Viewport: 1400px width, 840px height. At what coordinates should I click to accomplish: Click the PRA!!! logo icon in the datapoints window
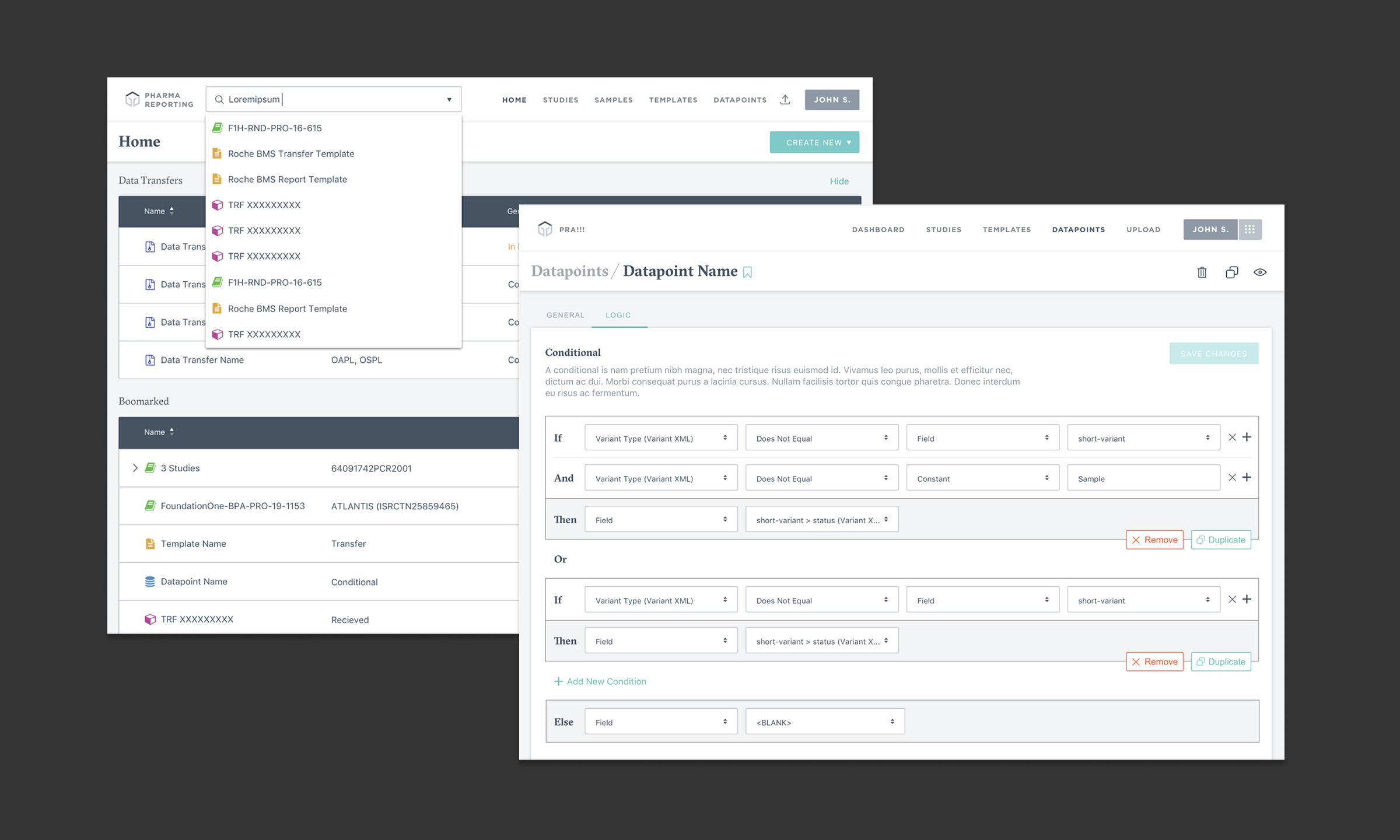545,229
